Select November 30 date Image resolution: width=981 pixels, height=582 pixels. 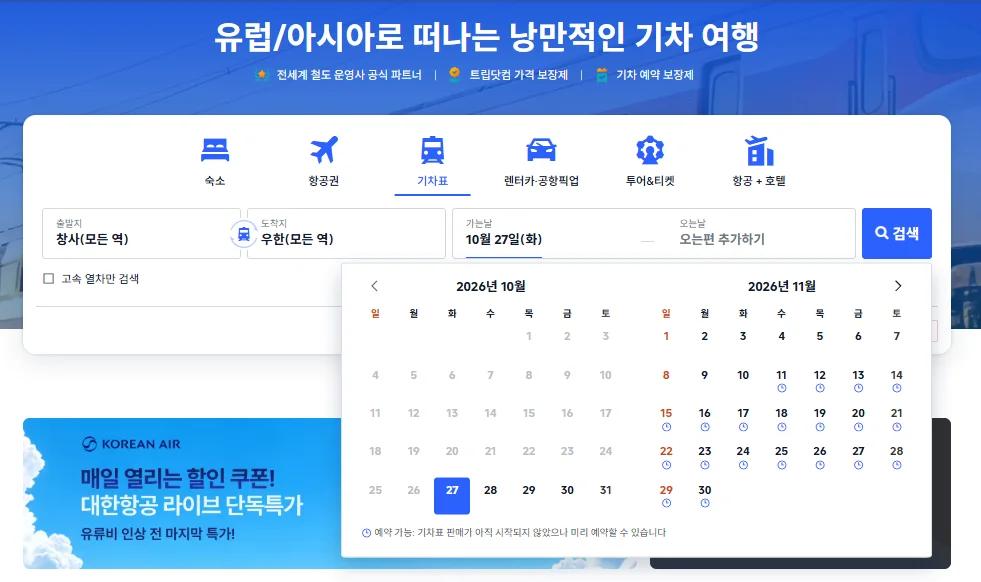(704, 496)
